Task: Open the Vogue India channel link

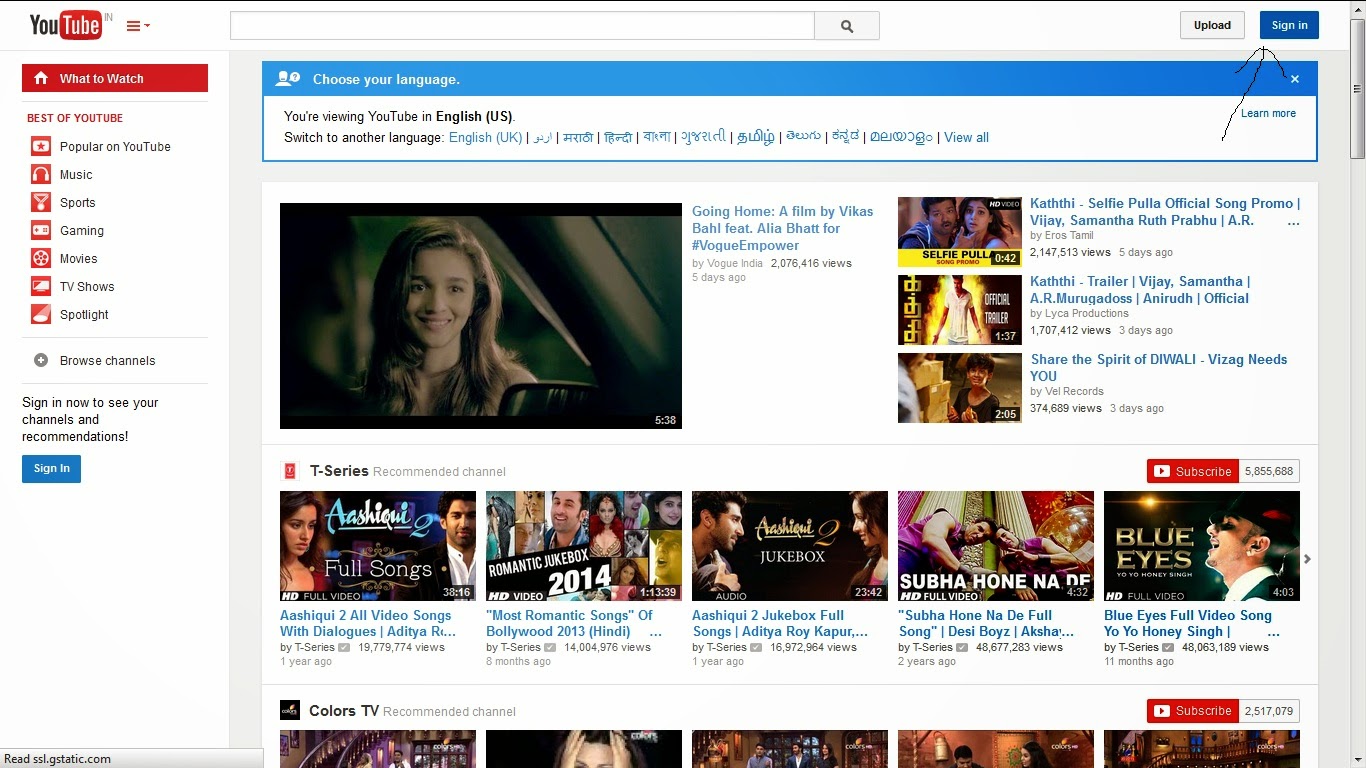Action: [735, 263]
